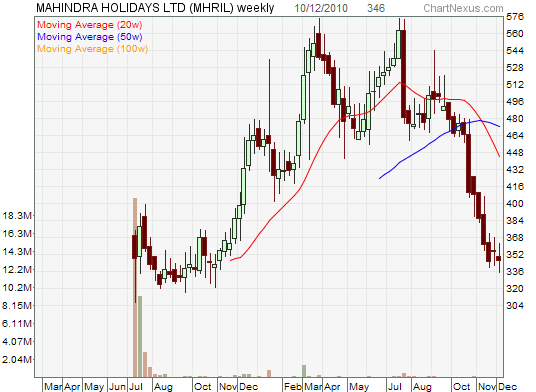Screen dimensions: 536x392
Task: Click the 10/12/2010 date label
Action: click(x=321, y=8)
